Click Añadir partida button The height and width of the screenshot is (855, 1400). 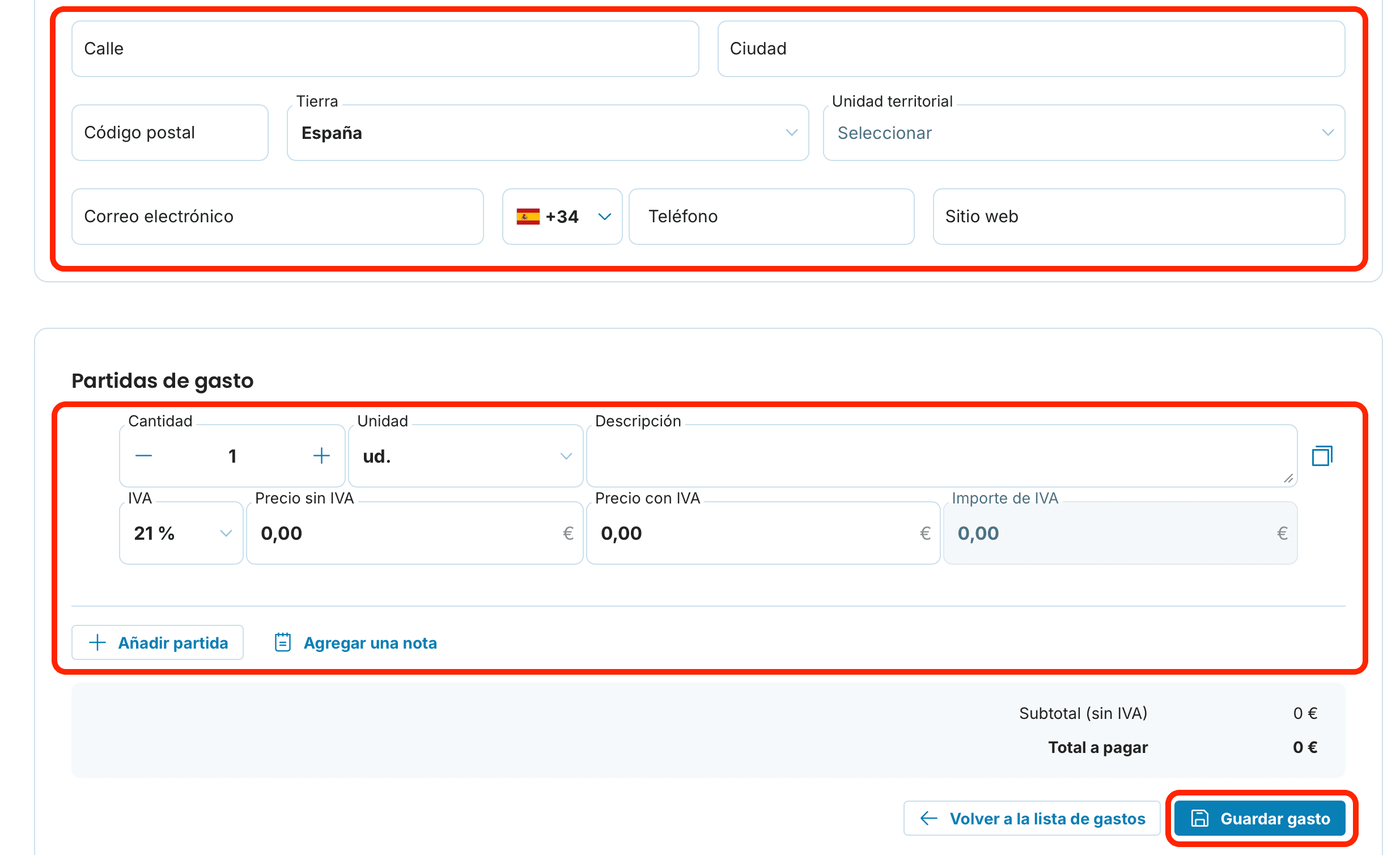[158, 643]
